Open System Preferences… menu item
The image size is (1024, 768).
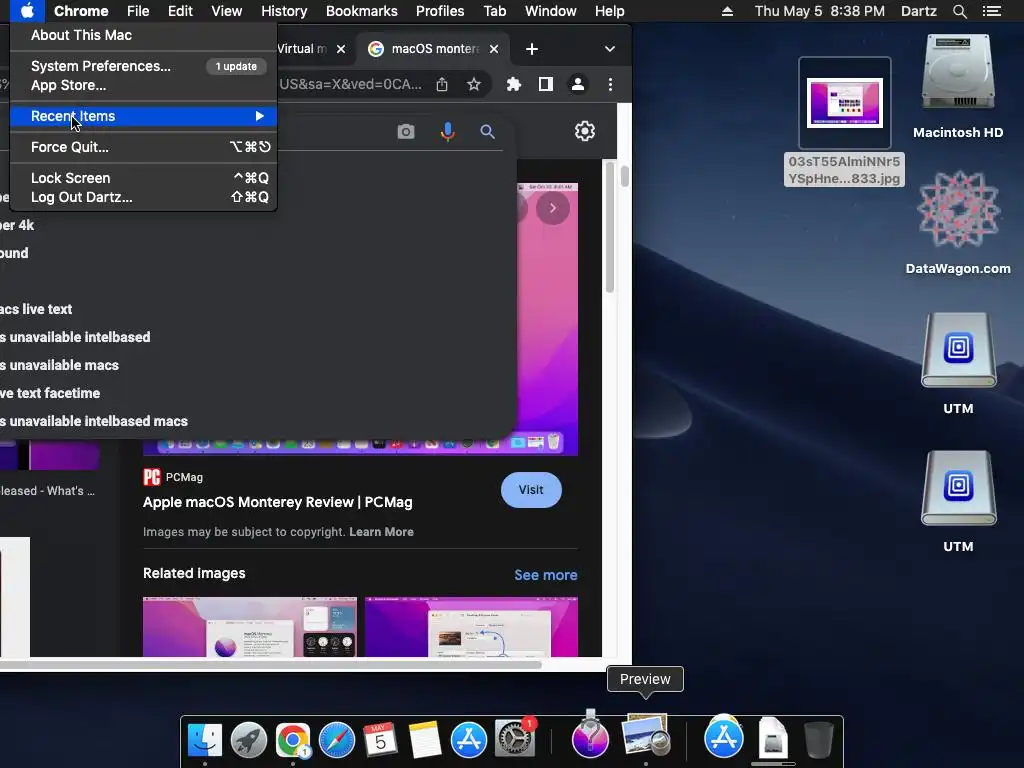pyautogui.click(x=144, y=66)
